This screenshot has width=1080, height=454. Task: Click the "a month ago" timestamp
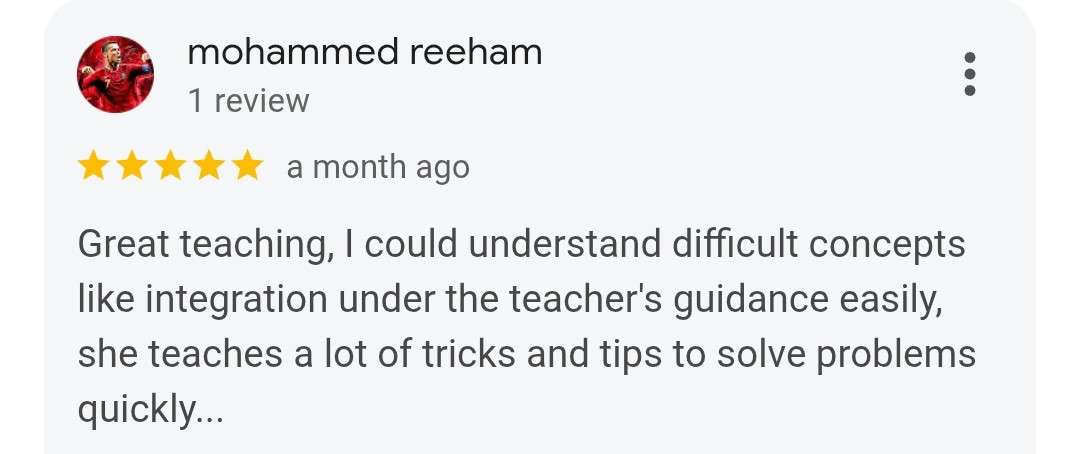(378, 167)
